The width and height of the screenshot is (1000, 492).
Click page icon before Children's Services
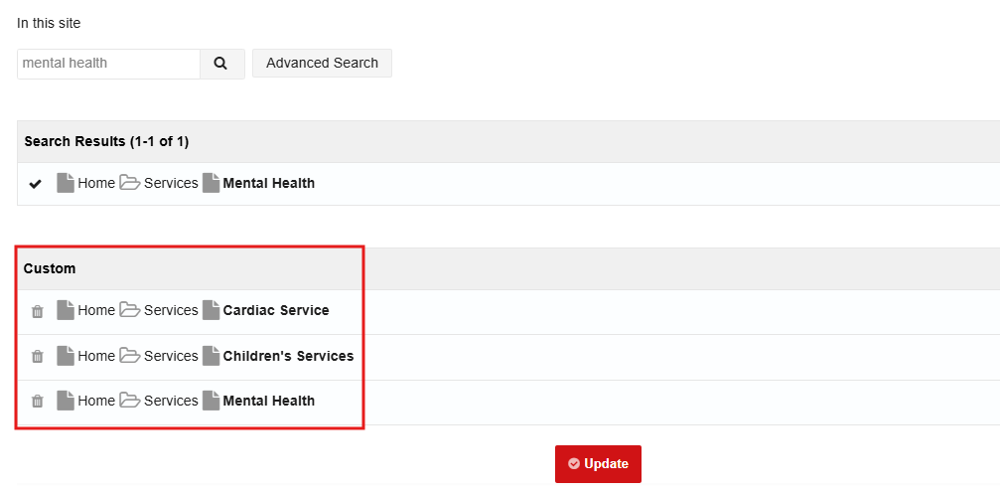(211, 356)
